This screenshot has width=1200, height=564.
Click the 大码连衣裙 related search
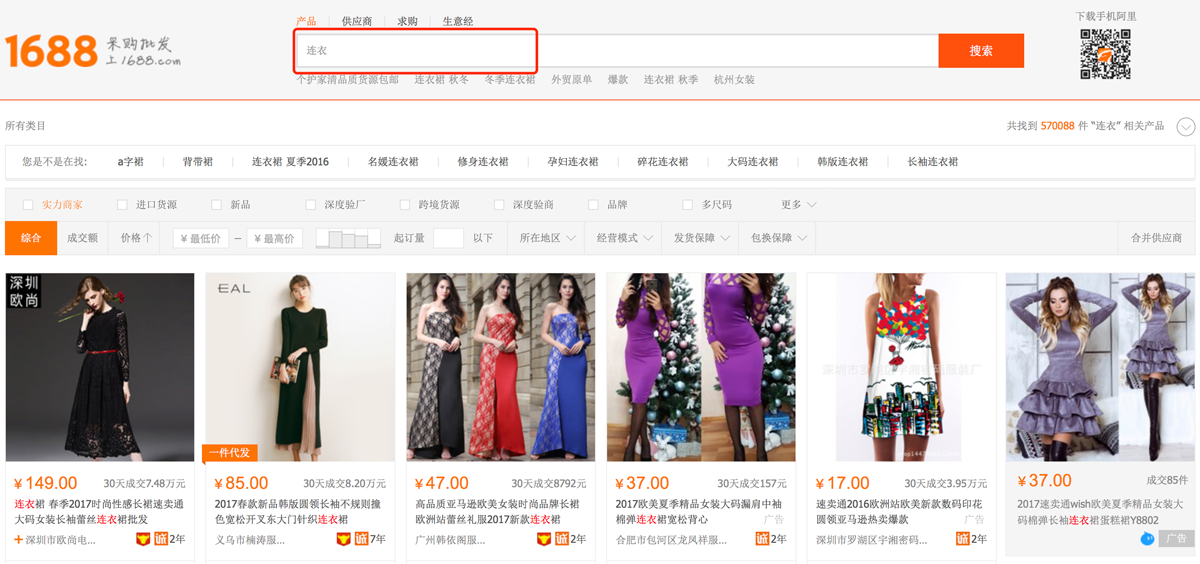pyautogui.click(x=753, y=162)
